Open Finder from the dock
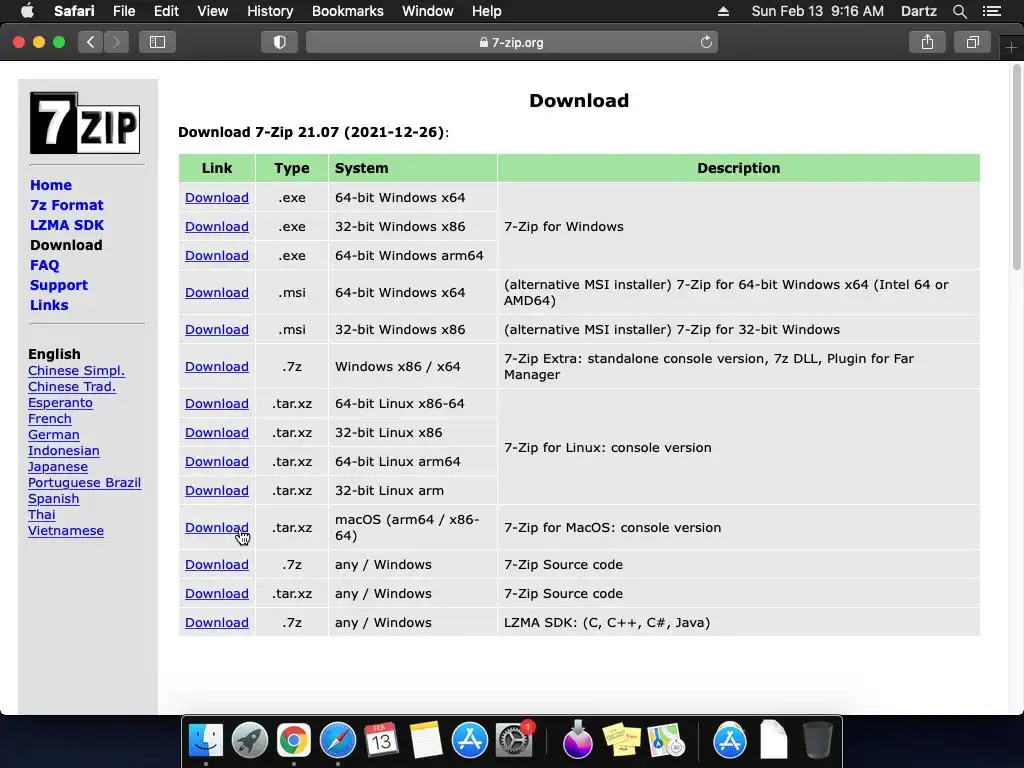Viewport: 1024px width, 768px height. 206,740
